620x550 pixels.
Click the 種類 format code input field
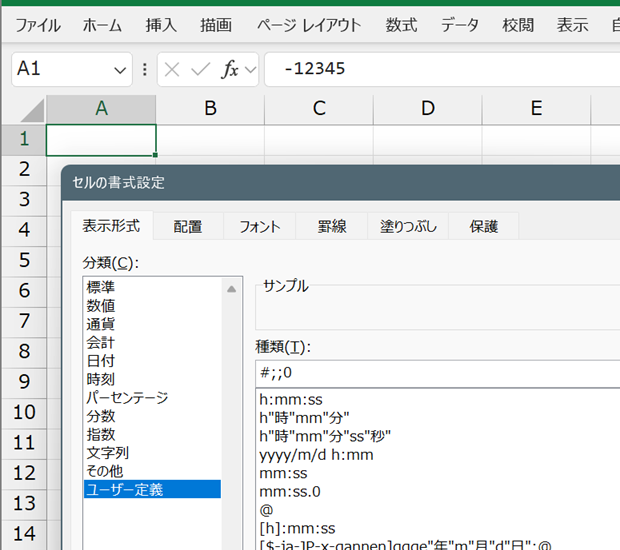click(x=436, y=373)
